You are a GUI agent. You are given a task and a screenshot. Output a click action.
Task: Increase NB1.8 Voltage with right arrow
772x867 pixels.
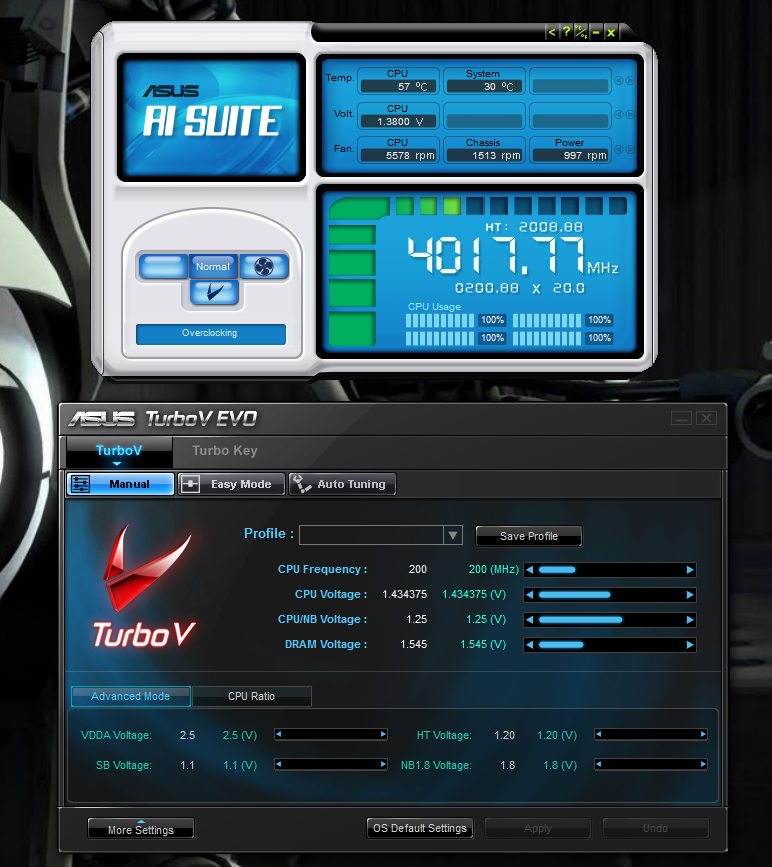point(703,764)
